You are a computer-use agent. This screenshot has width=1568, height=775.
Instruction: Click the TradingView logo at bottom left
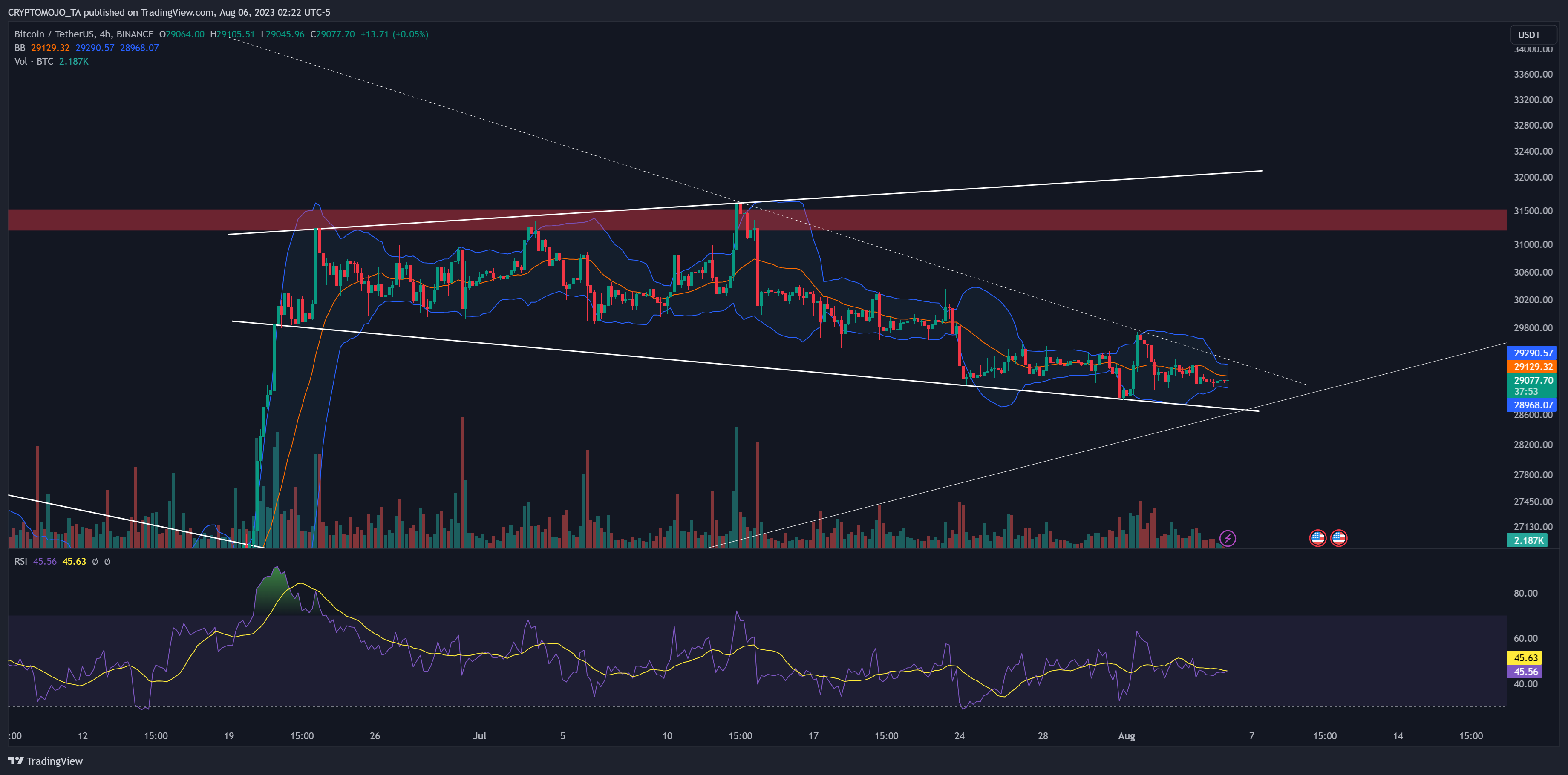(46, 761)
